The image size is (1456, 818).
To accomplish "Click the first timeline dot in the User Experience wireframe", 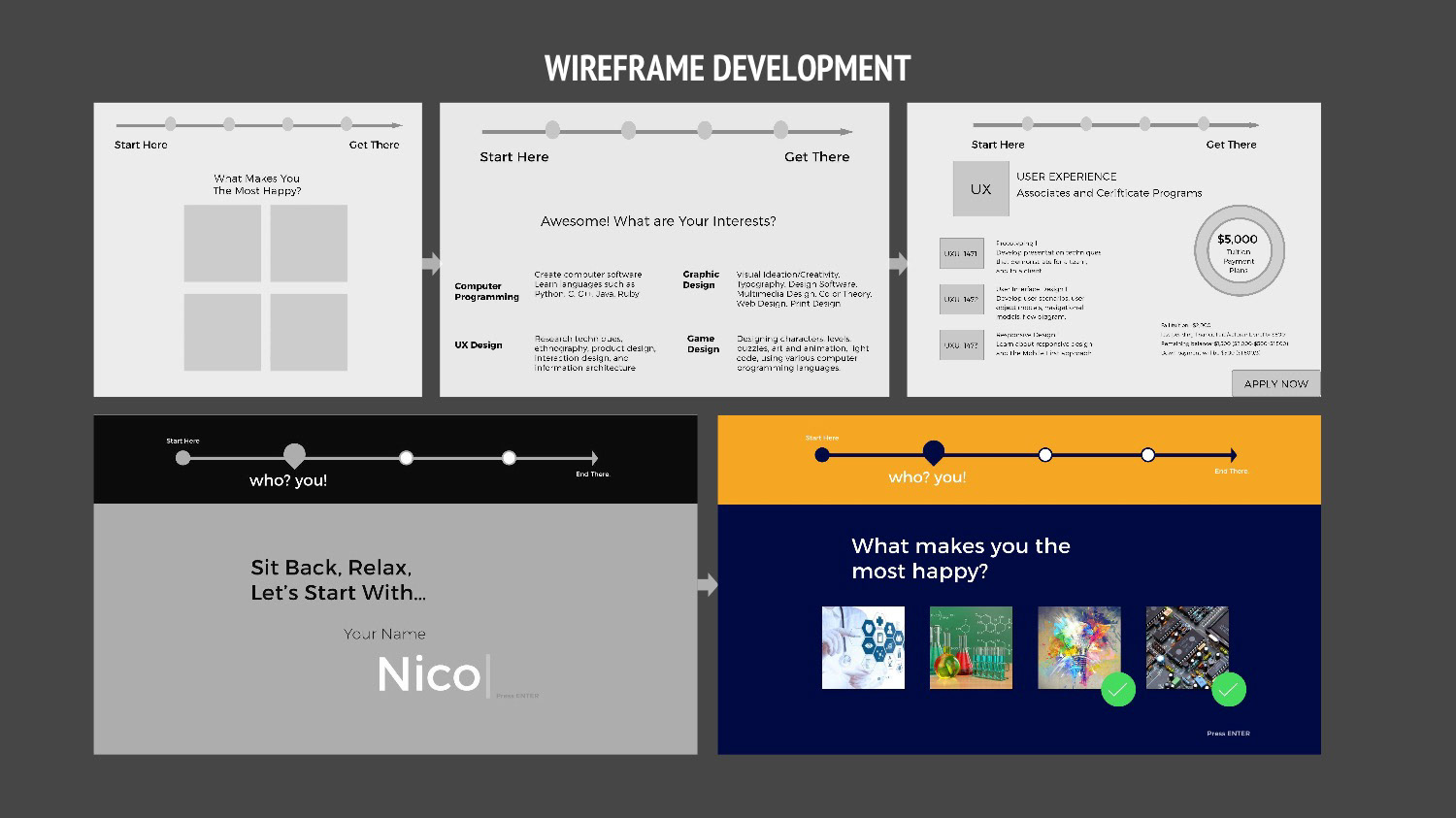I will pos(1027,123).
